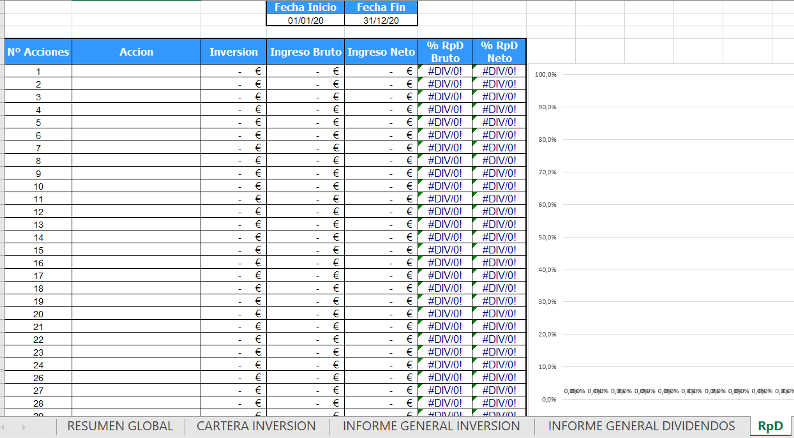This screenshot has height=438, width=794.
Task: Click the Inversion column header
Action: (x=233, y=52)
